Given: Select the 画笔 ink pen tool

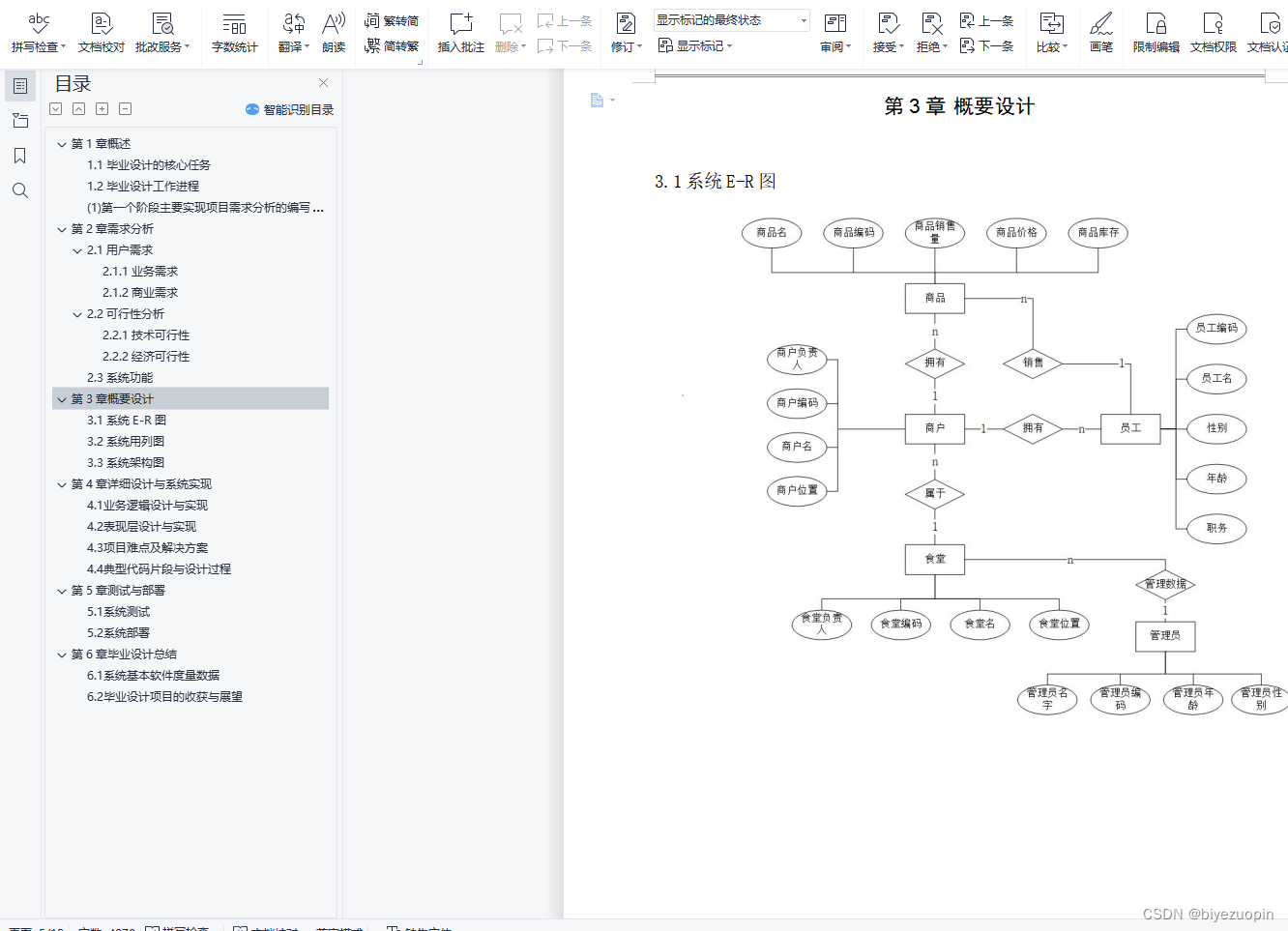Looking at the screenshot, I should tap(1101, 32).
